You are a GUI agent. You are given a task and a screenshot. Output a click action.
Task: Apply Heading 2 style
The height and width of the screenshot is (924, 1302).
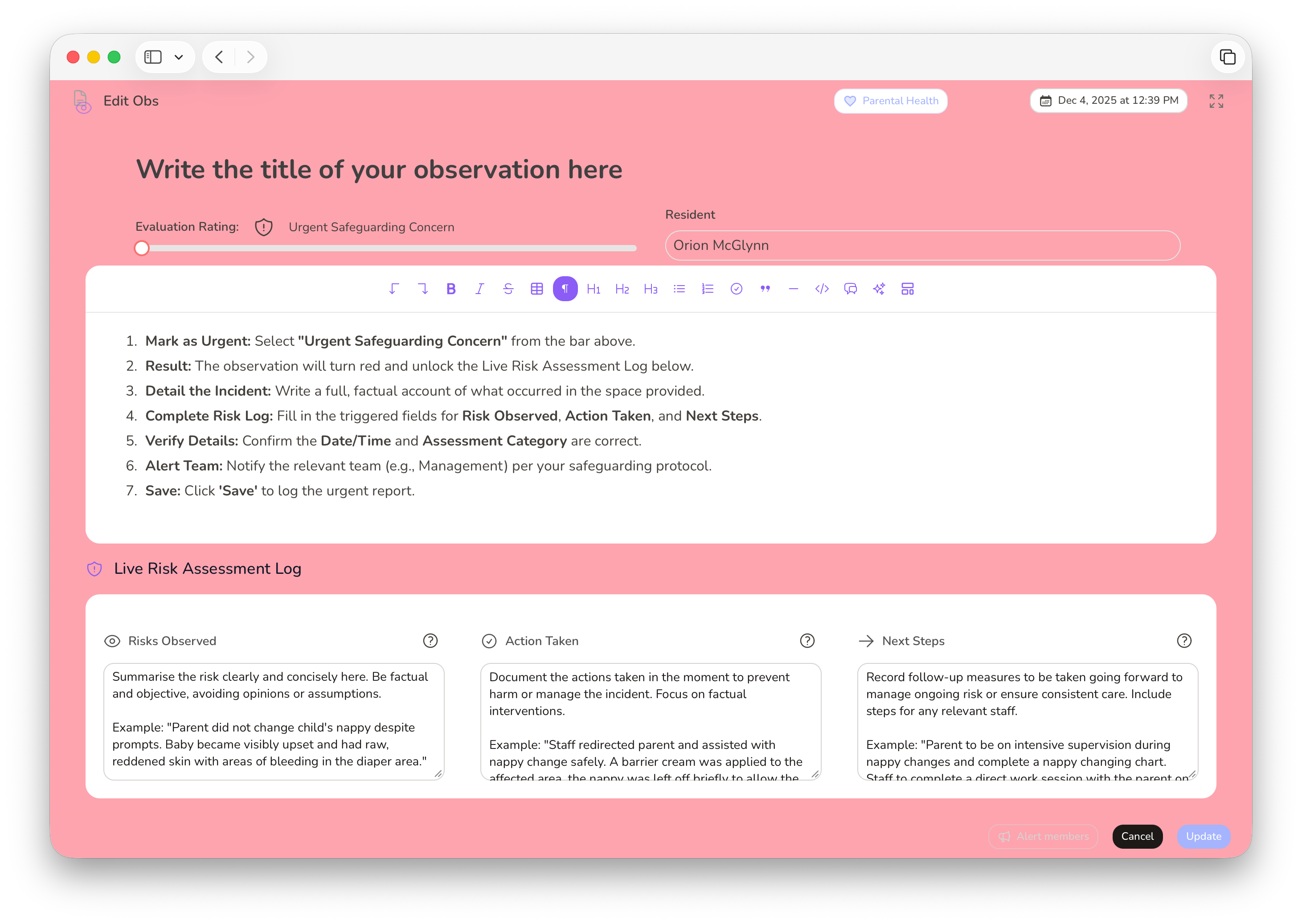tap(622, 289)
